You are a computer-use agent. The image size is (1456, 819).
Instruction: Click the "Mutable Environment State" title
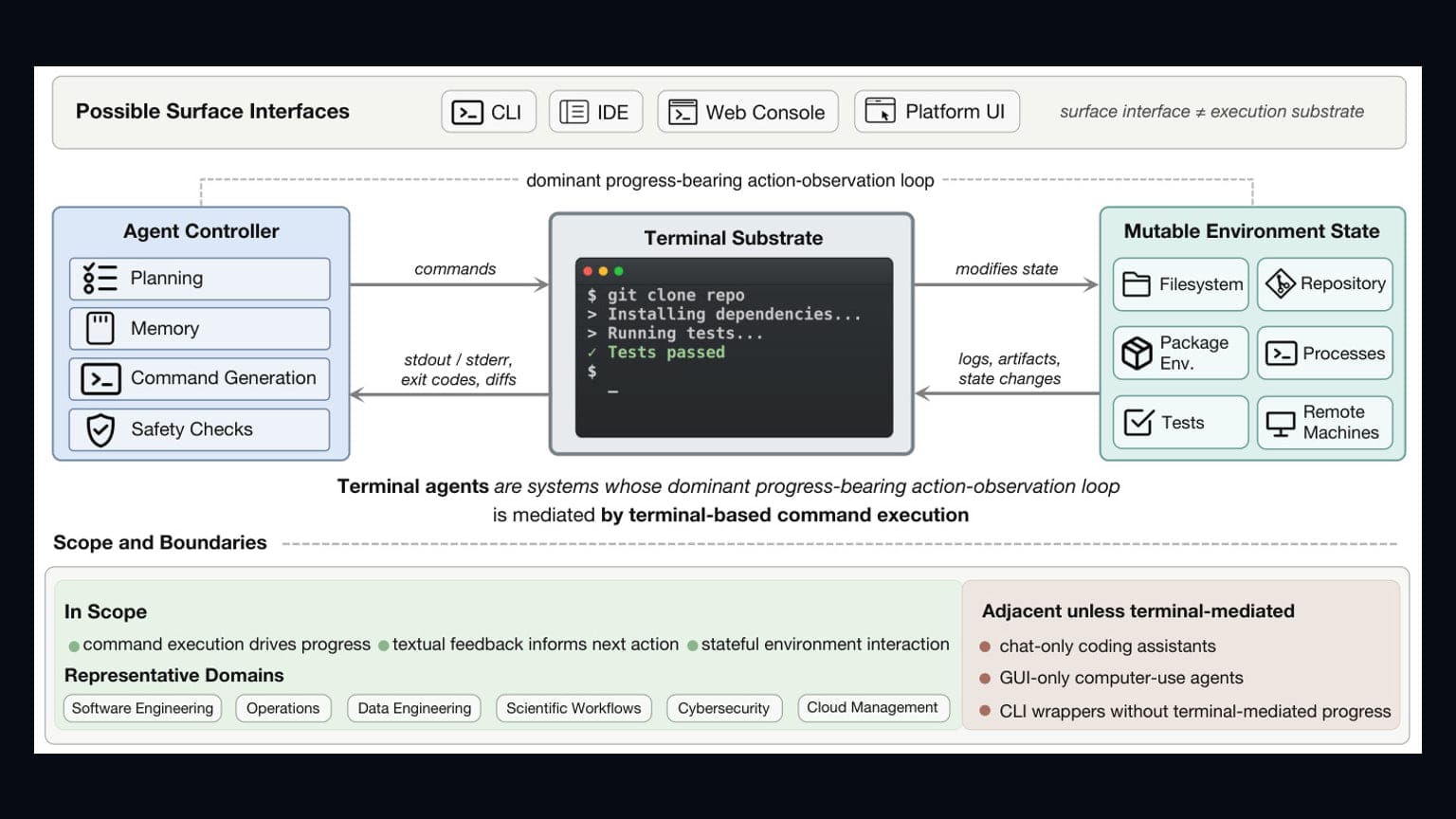(1251, 231)
